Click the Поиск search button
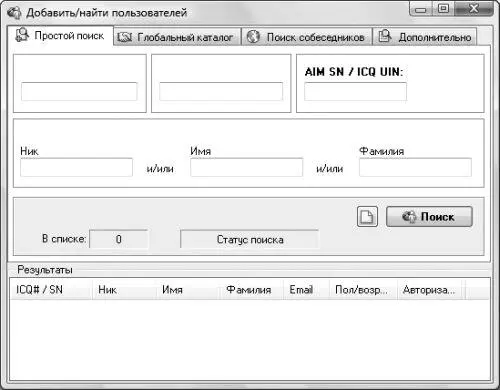 [429, 217]
